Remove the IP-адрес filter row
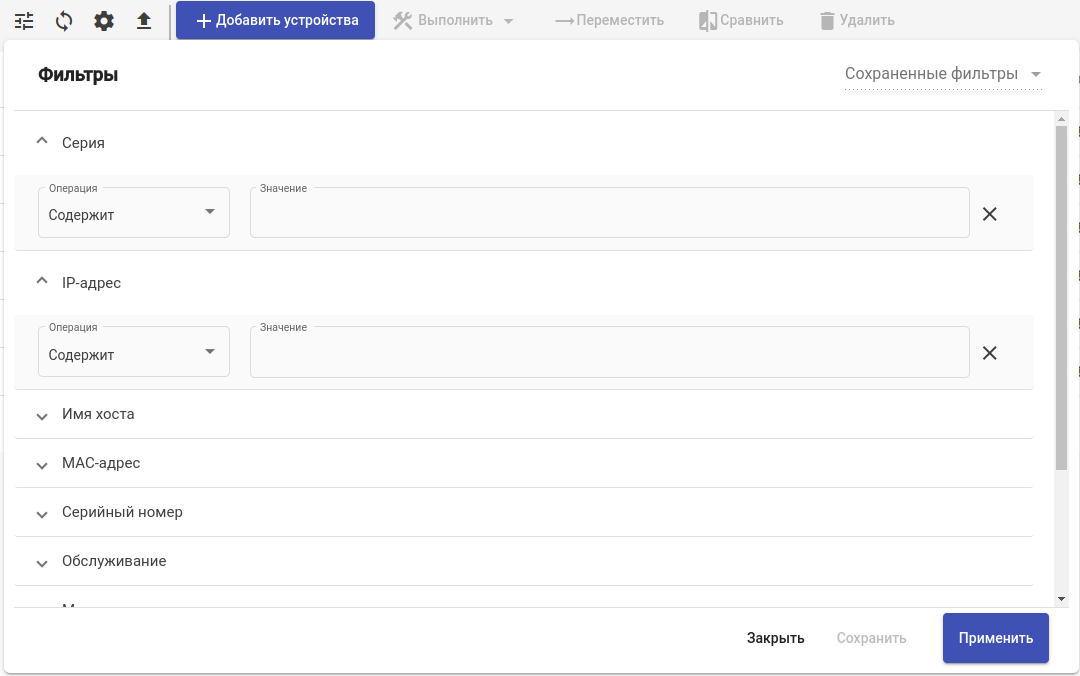 pyautogui.click(x=989, y=353)
